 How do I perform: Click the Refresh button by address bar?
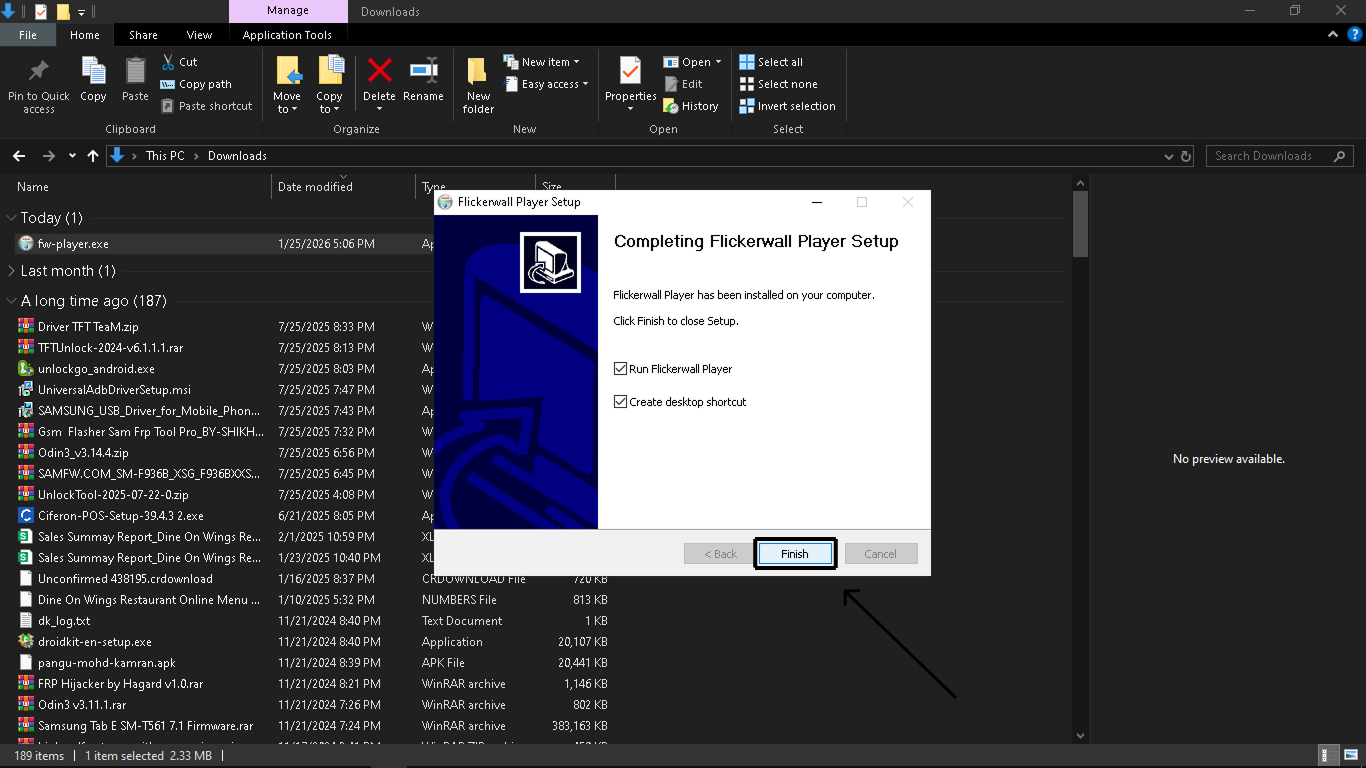1187,156
